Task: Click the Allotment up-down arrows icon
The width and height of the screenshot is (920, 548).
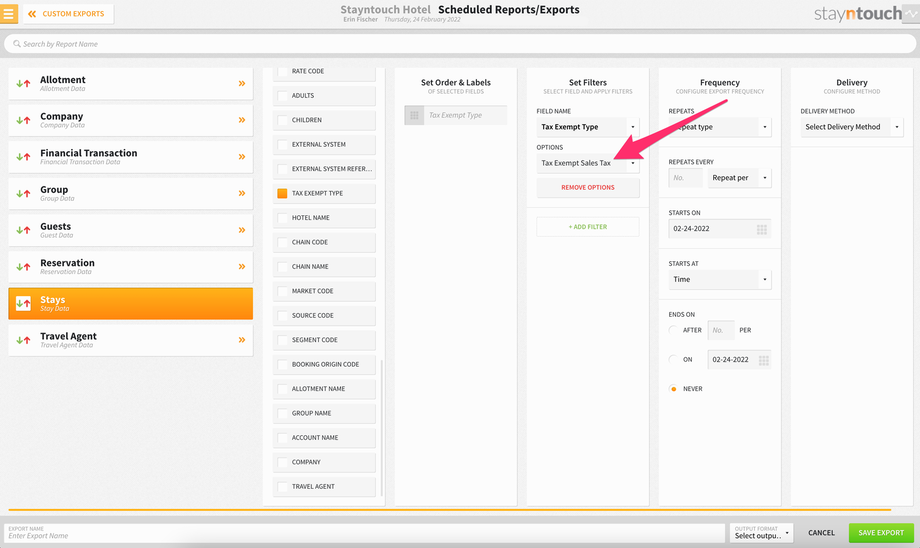Action: click(x=23, y=84)
